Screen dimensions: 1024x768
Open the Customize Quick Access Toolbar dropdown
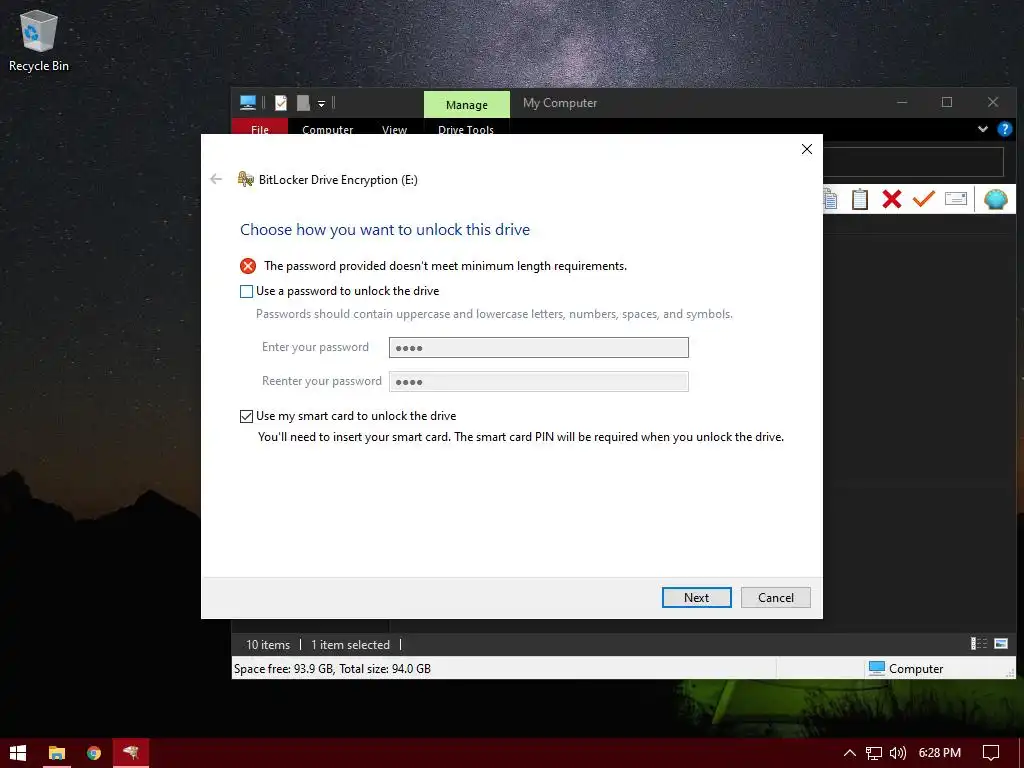click(321, 103)
